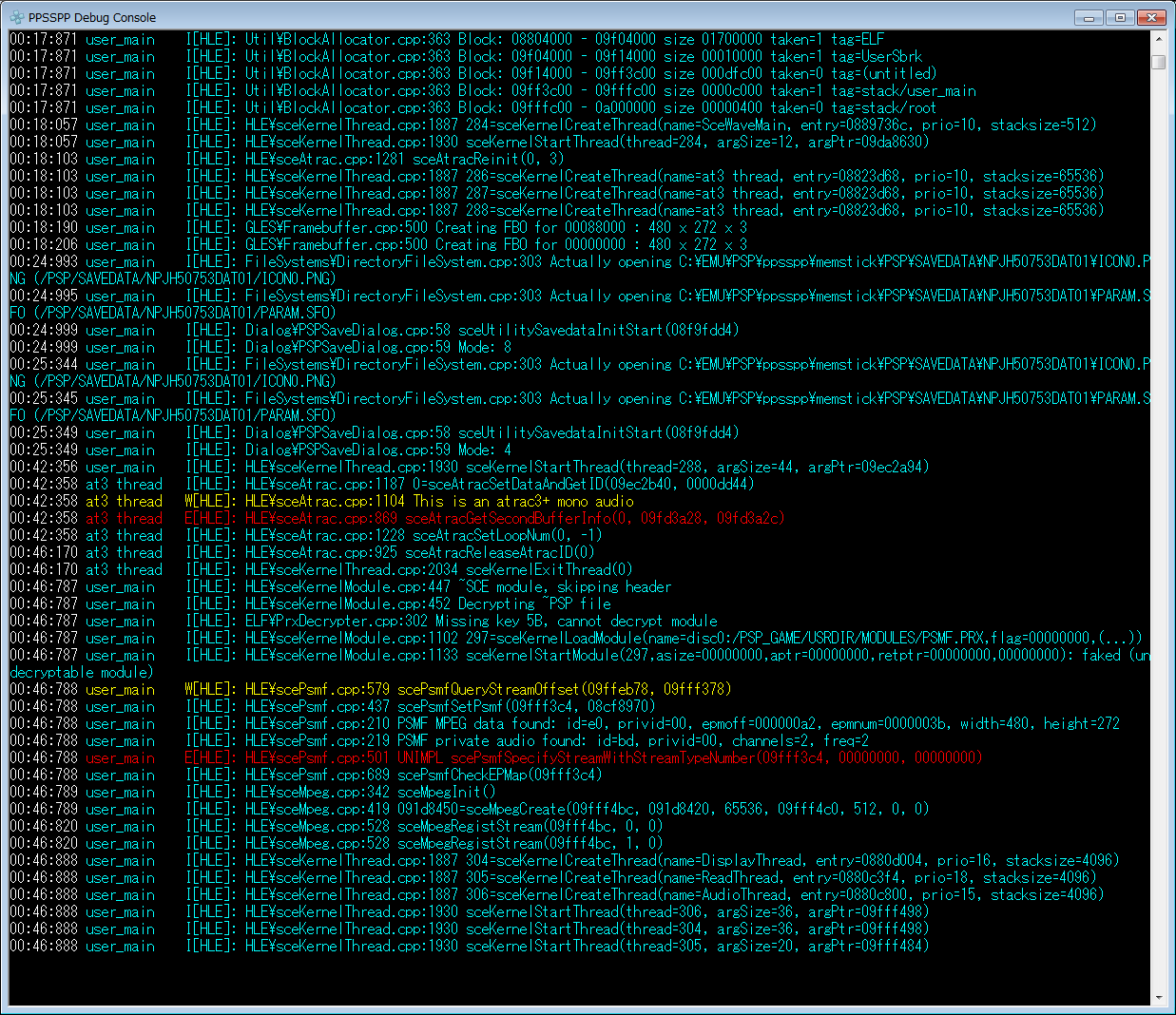Click the PPSSPP Debug Console title bar icon
This screenshot has width=1176, height=1015.
coord(16,17)
